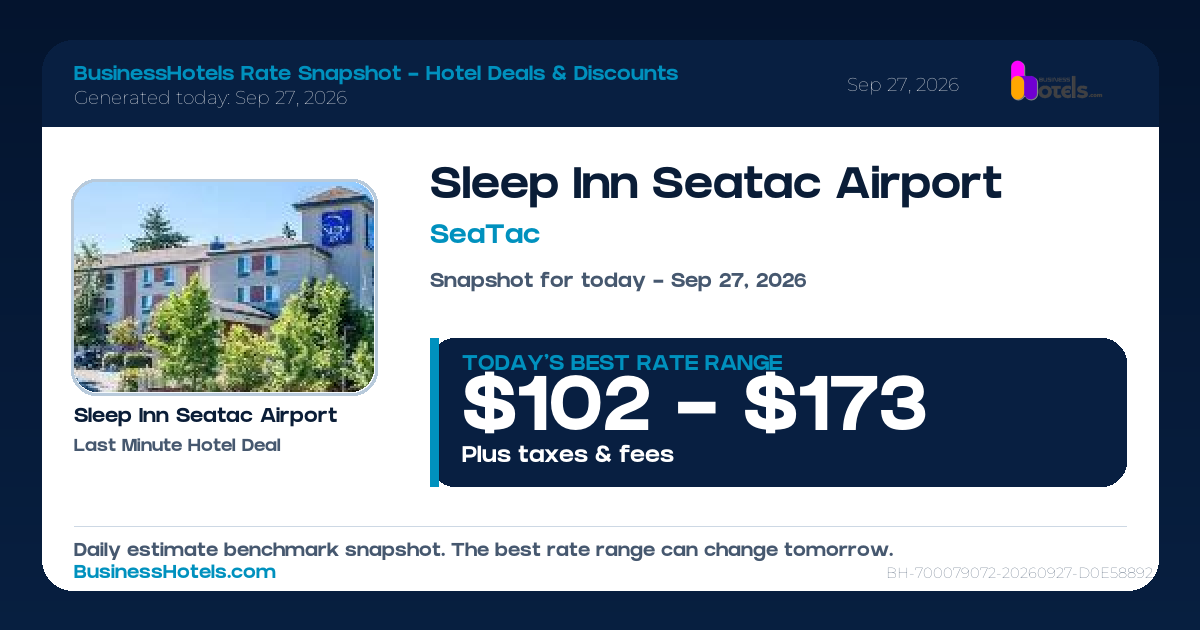Click the $102 - $173 rate range
Viewport: 1200px width, 630px height.
pos(694,404)
